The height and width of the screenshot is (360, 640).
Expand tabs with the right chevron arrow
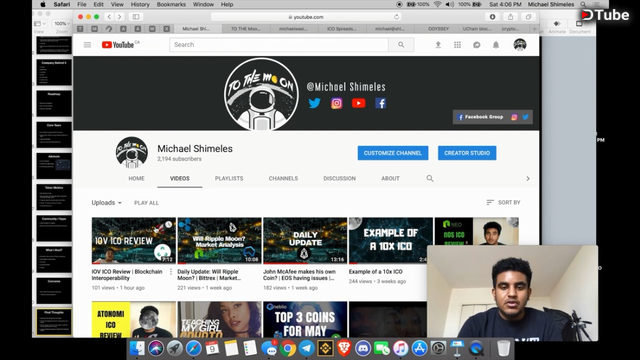pos(528,178)
